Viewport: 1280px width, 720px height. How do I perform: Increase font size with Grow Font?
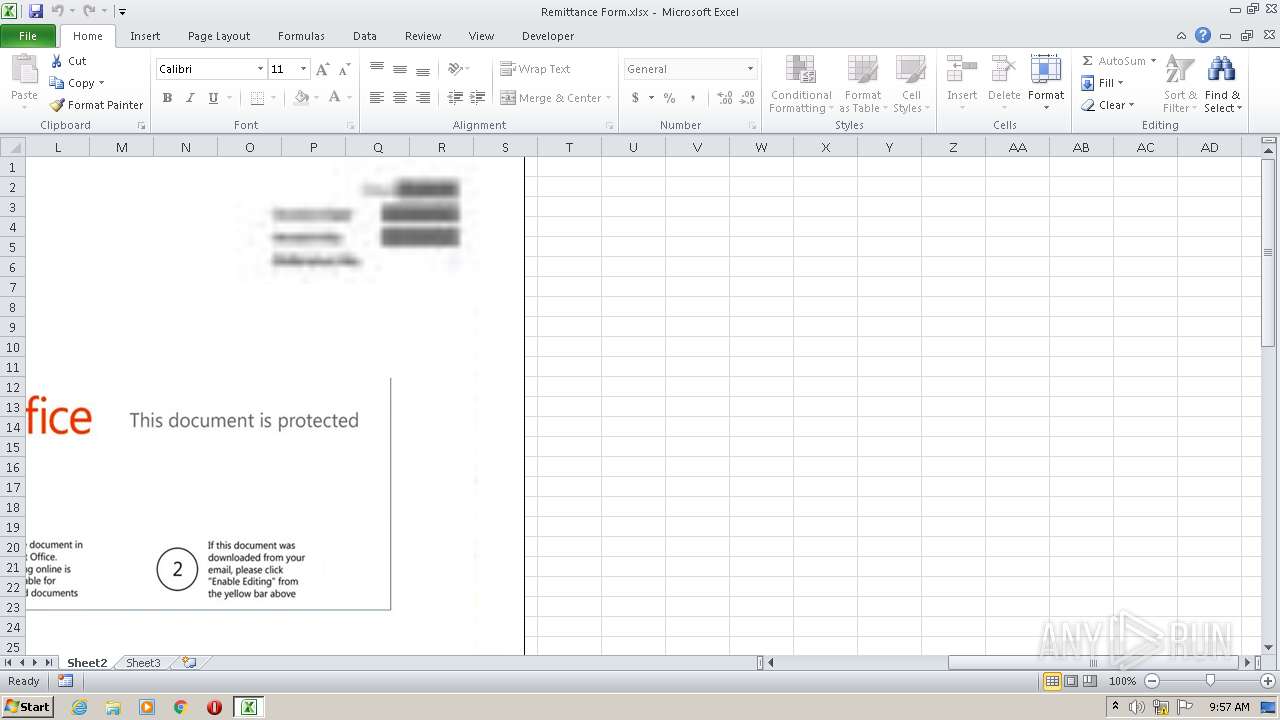[322, 69]
